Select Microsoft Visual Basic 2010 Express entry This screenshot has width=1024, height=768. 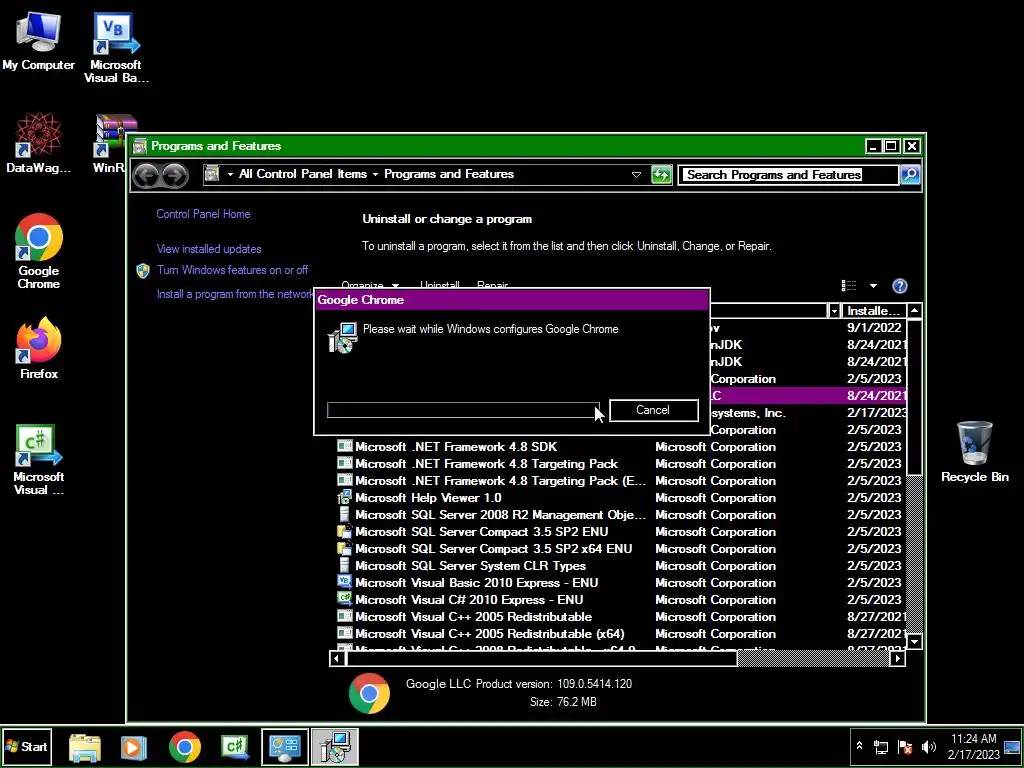(618, 583)
